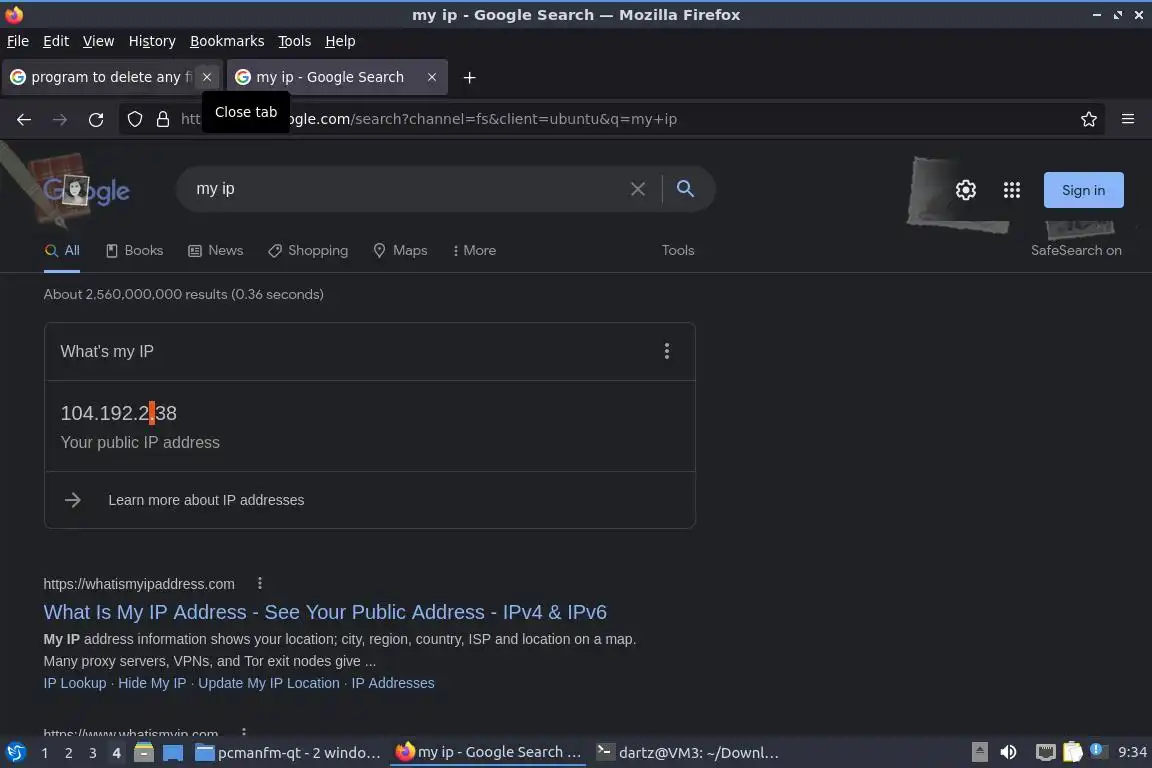Click the Google doodle logo
This screenshot has width=1152, height=768.
pos(87,190)
